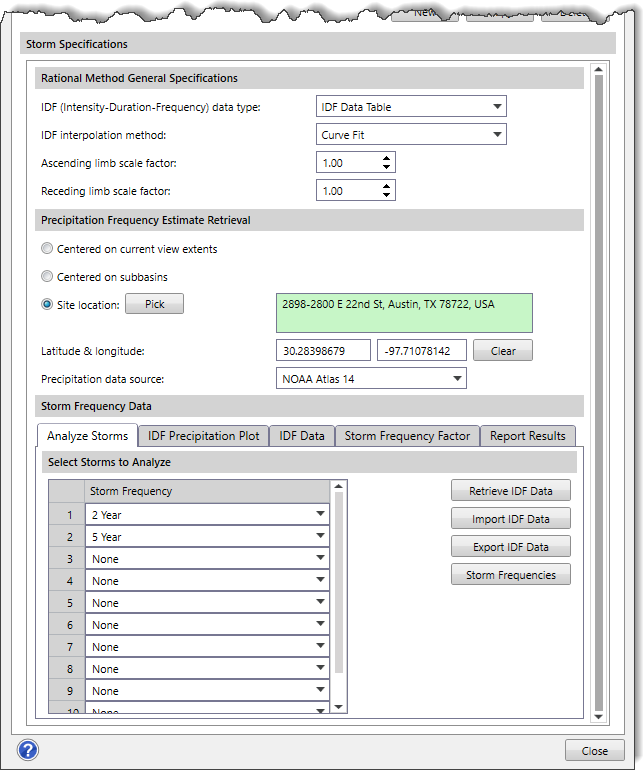This screenshot has height=770, width=643.
Task: Switch to the Storm Frequency Factor tab
Action: [407, 436]
